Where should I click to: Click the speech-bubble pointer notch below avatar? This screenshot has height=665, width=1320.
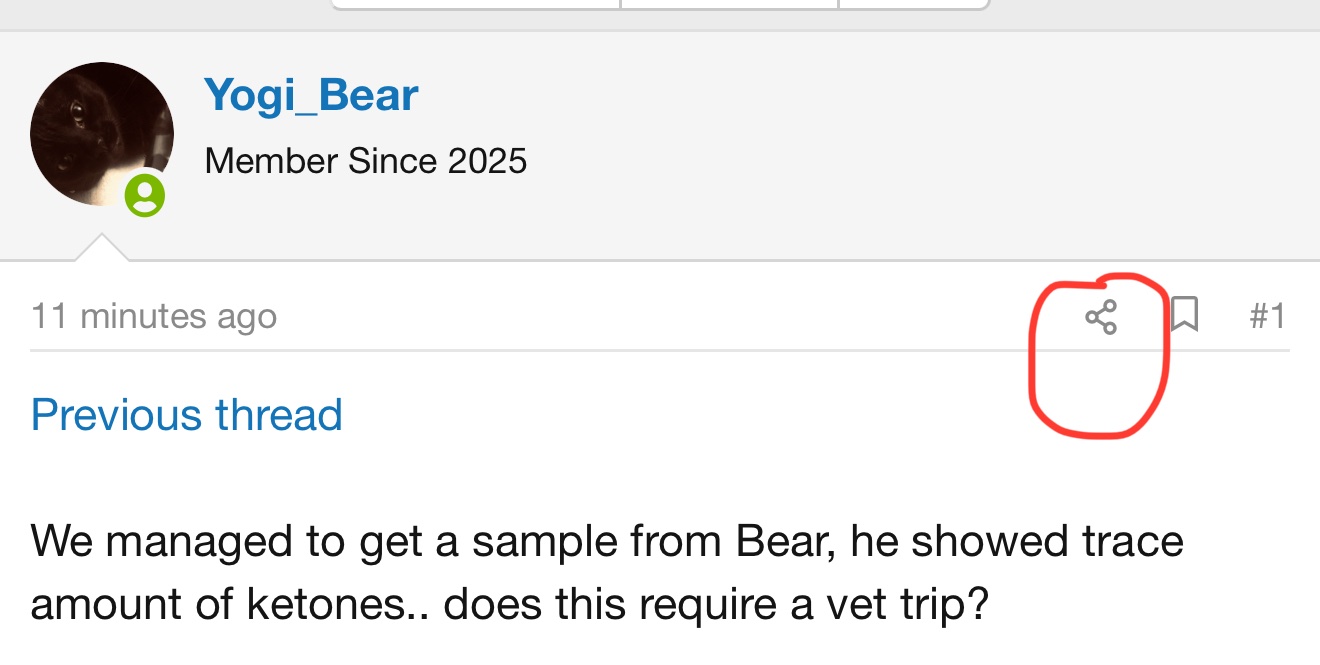[x=101, y=248]
